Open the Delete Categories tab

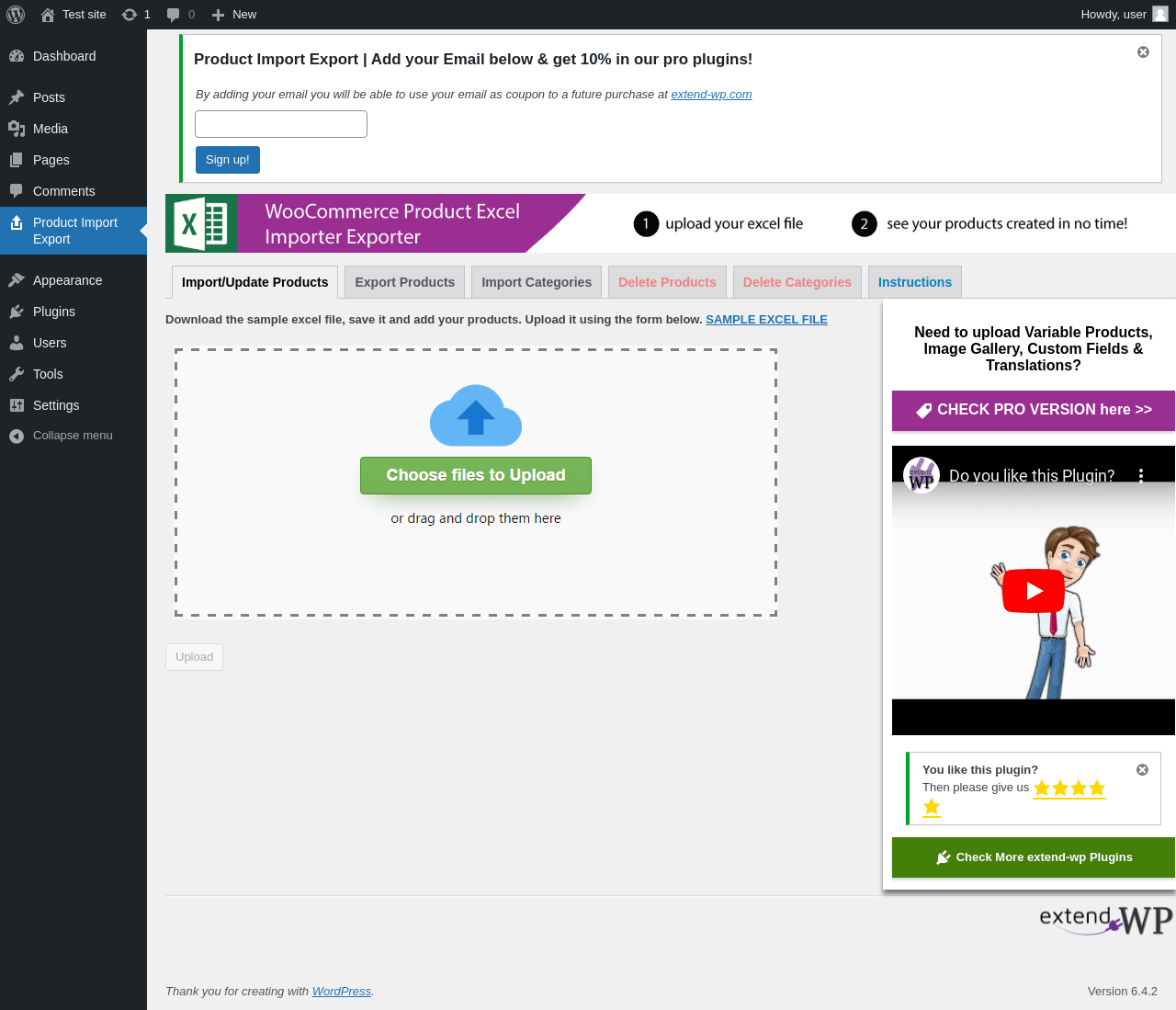pos(797,282)
